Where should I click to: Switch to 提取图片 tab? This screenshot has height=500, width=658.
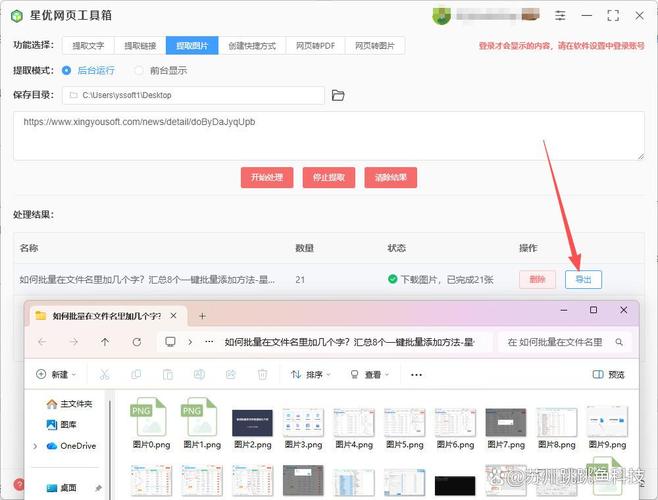(x=192, y=46)
